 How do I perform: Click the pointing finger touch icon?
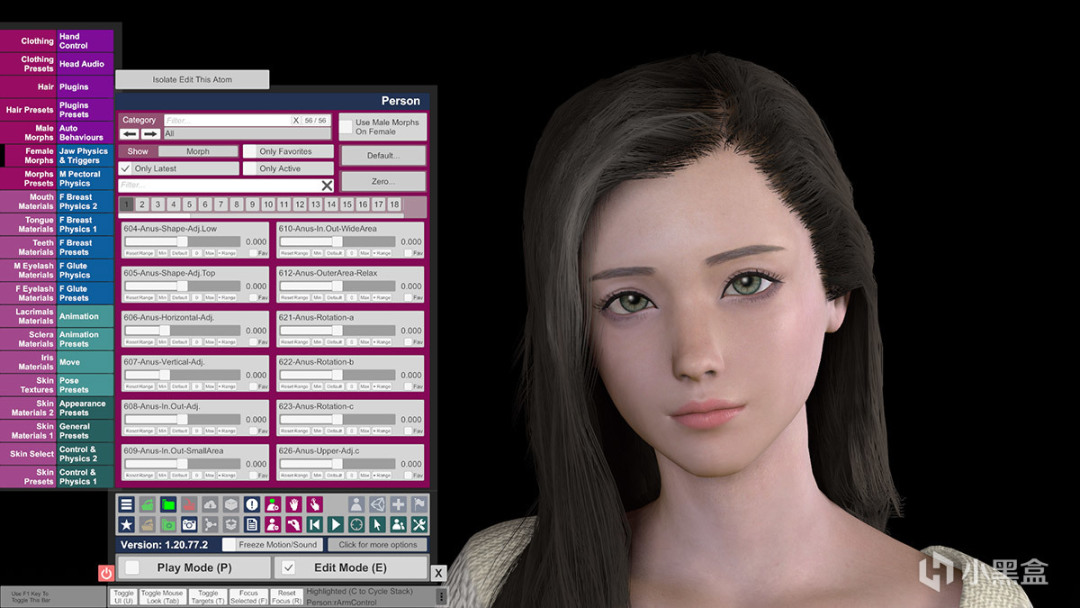[x=315, y=505]
